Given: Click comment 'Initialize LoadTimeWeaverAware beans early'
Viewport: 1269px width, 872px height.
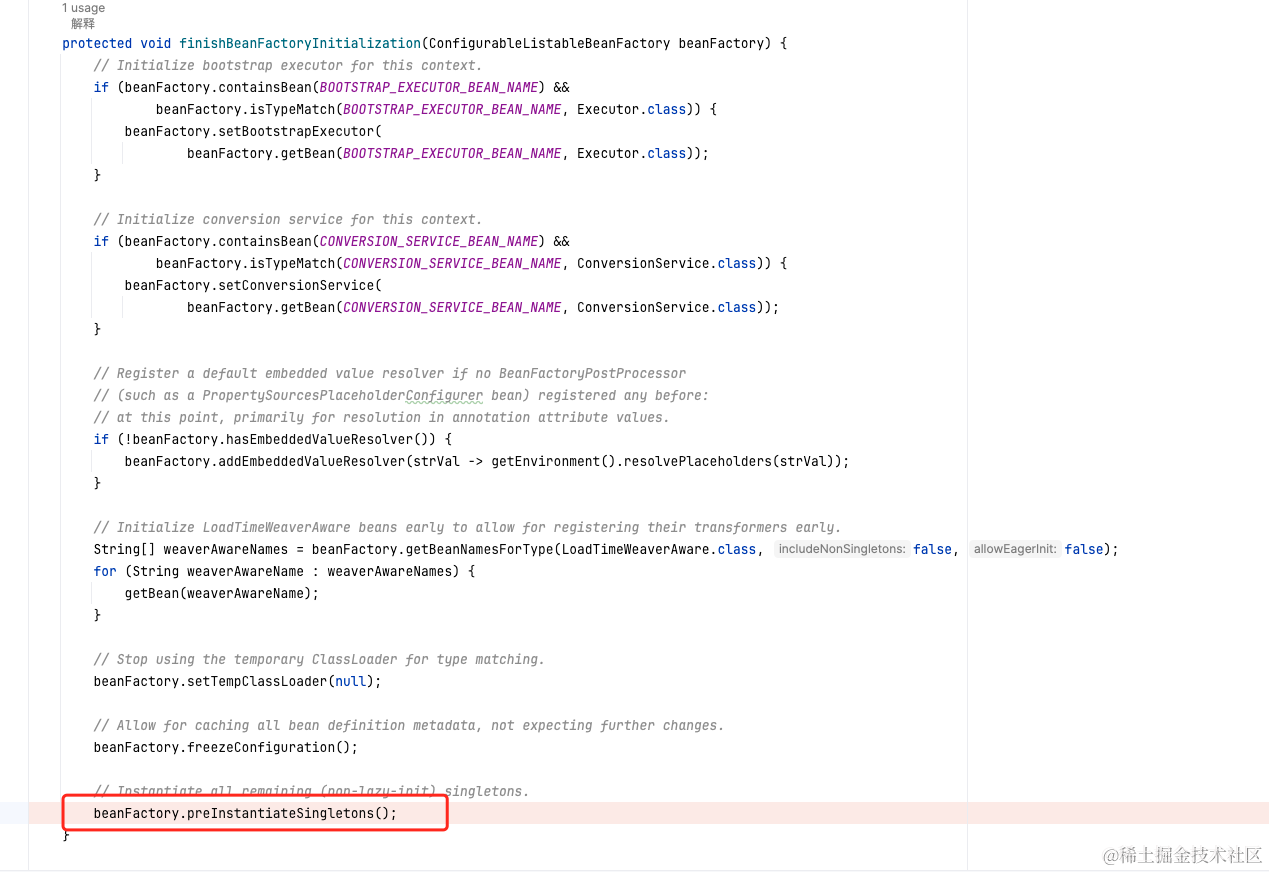Looking at the screenshot, I should 468,527.
